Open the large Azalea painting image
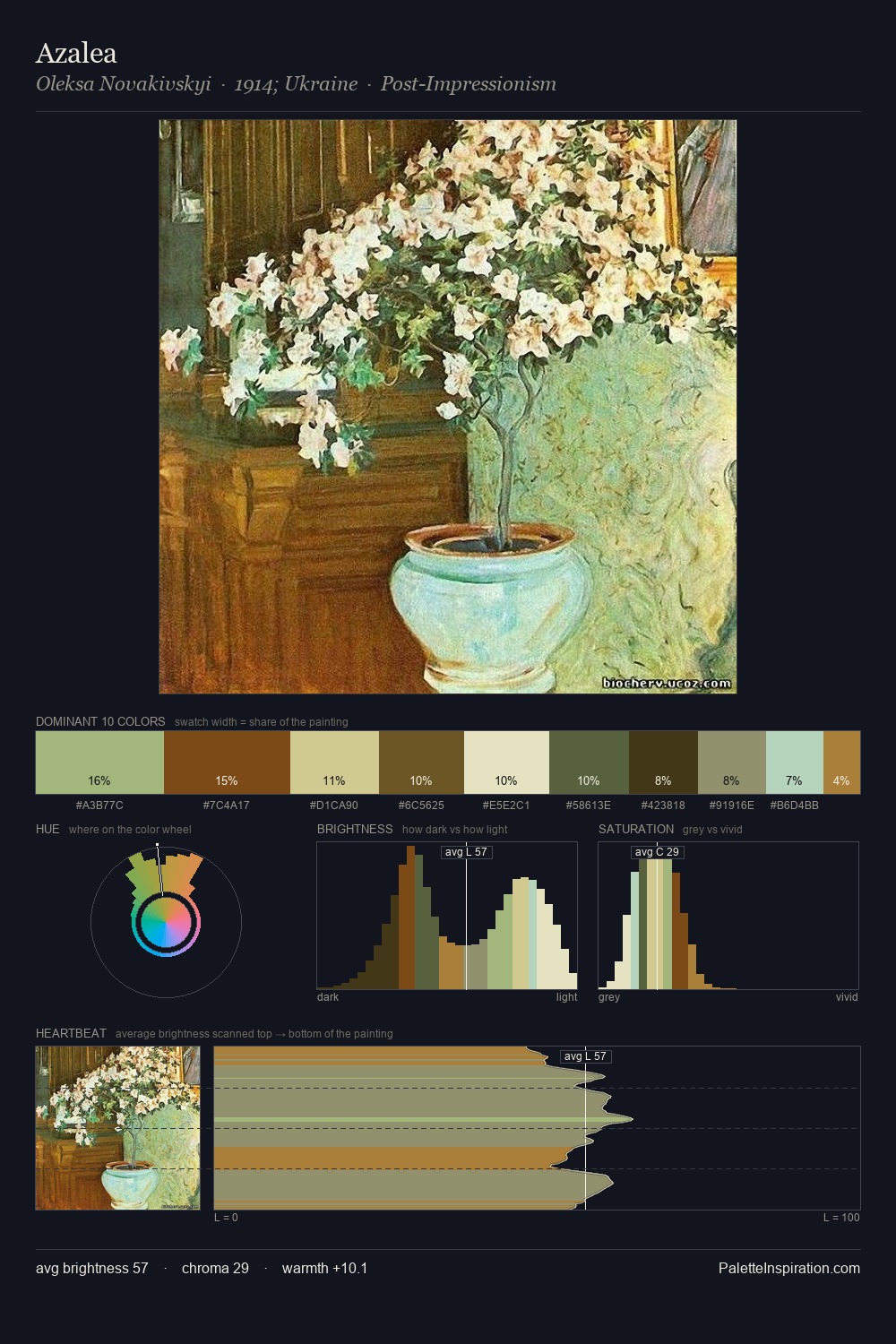The width and height of the screenshot is (896, 1344). click(448, 407)
